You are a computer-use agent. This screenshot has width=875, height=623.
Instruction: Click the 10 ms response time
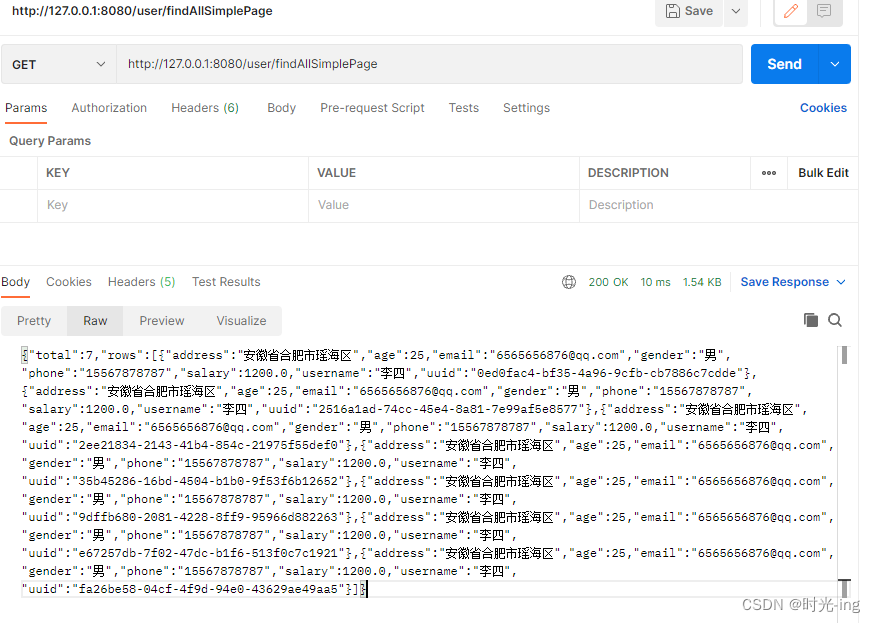(655, 282)
